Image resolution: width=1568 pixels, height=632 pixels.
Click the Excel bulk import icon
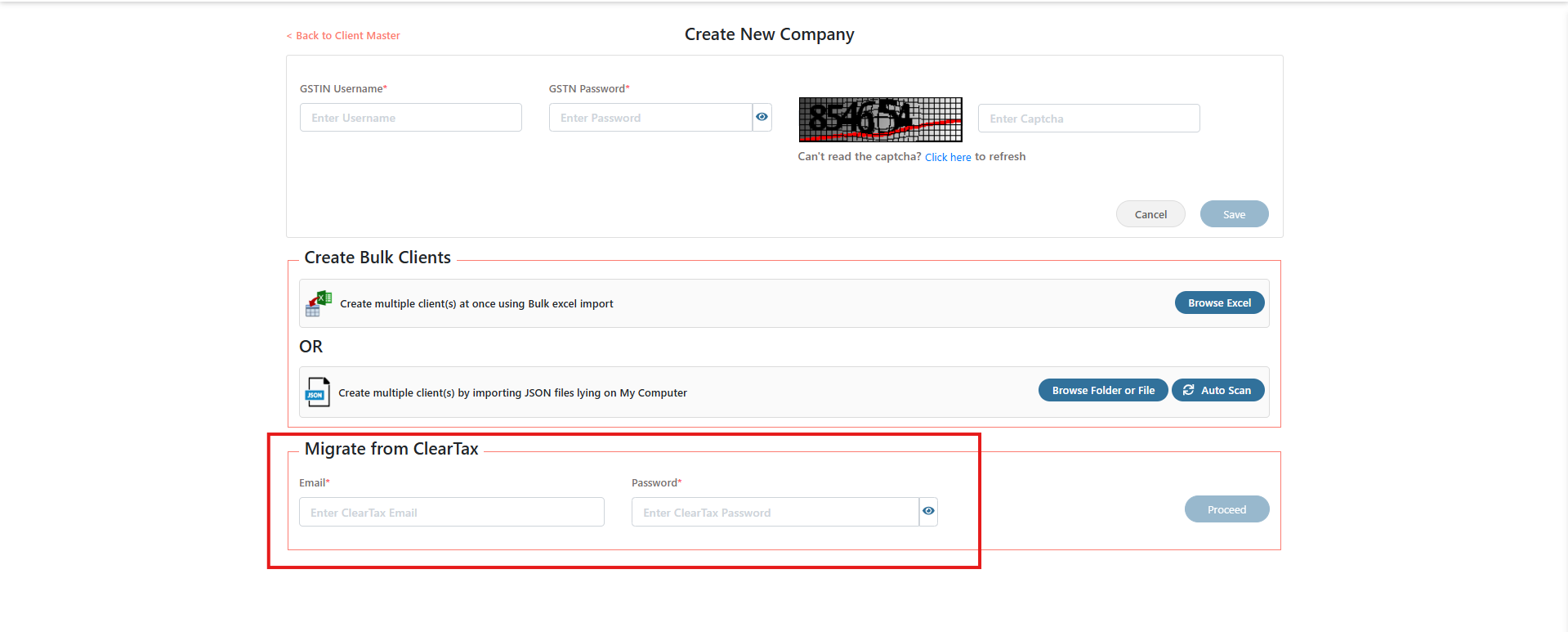click(318, 303)
